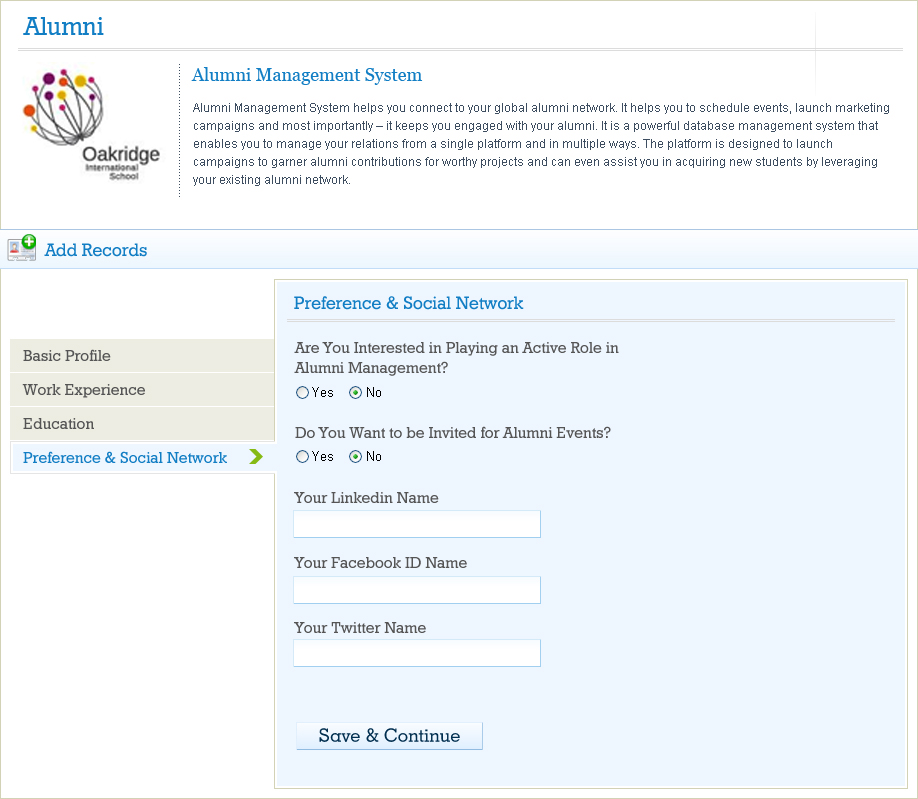Switch to the Work Experience section
Image resolution: width=918 pixels, height=799 pixels.
coord(84,390)
